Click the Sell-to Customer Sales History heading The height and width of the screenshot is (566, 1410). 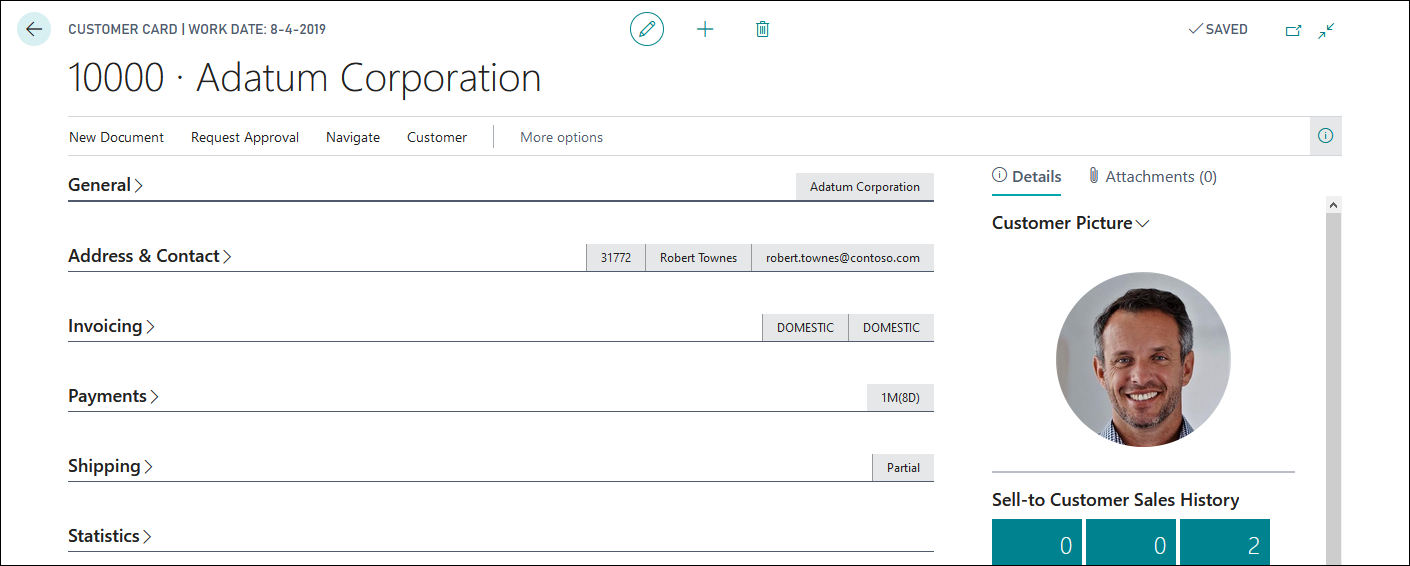click(x=1115, y=500)
